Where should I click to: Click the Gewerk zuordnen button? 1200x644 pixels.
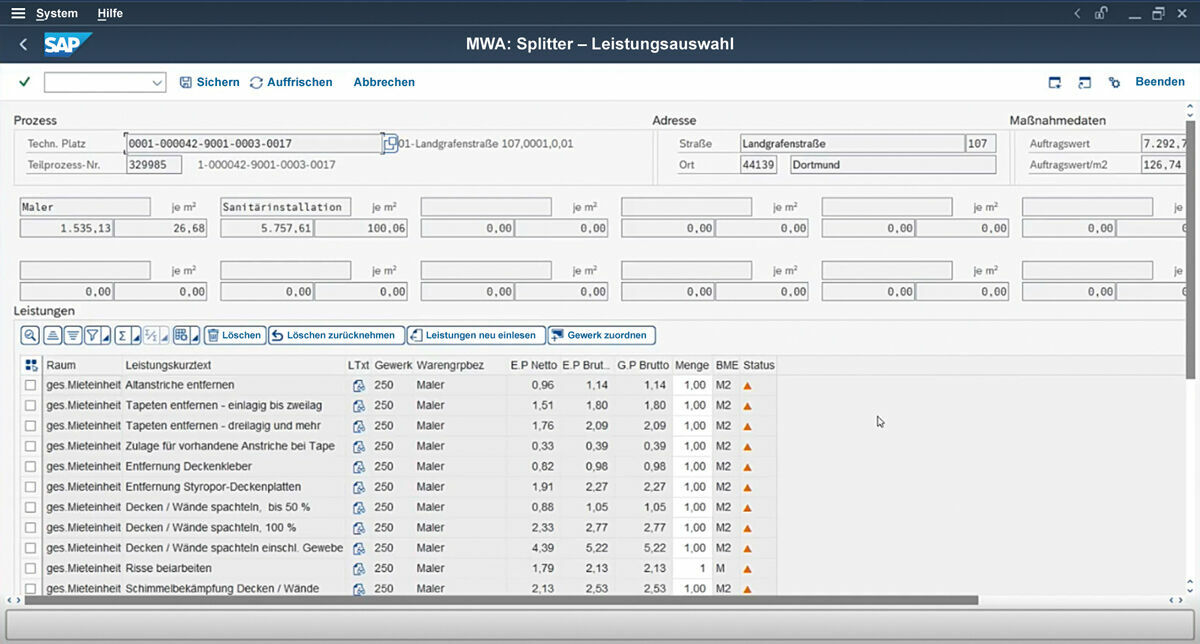tap(601, 336)
